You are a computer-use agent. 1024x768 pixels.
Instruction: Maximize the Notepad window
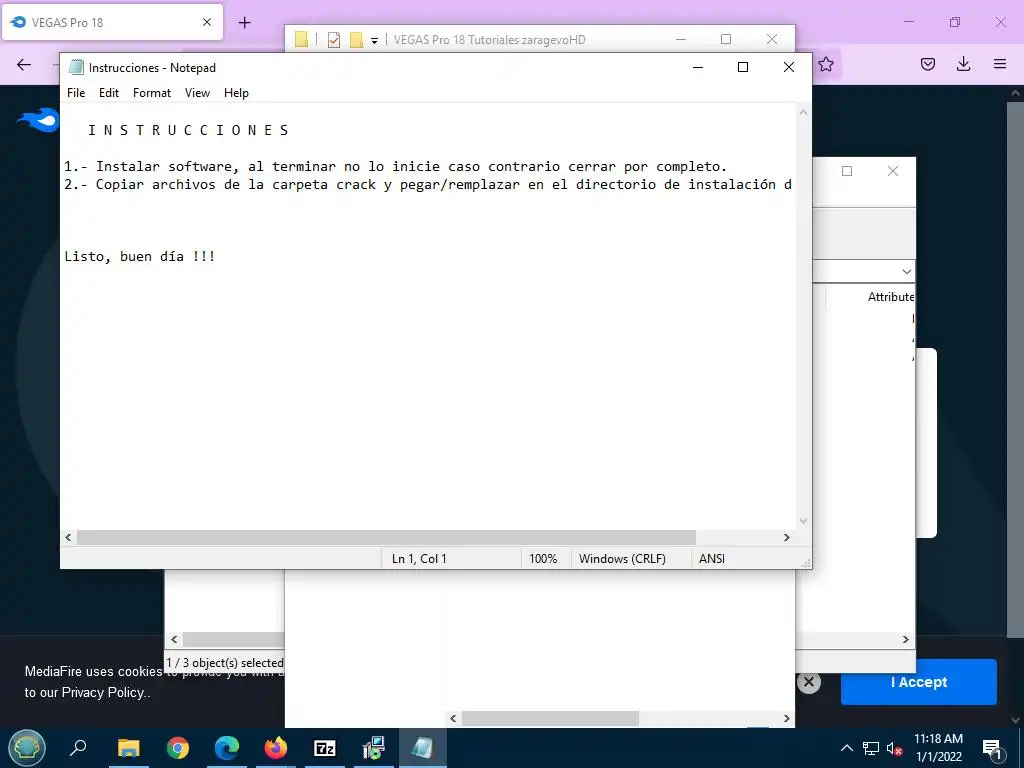tap(743, 67)
